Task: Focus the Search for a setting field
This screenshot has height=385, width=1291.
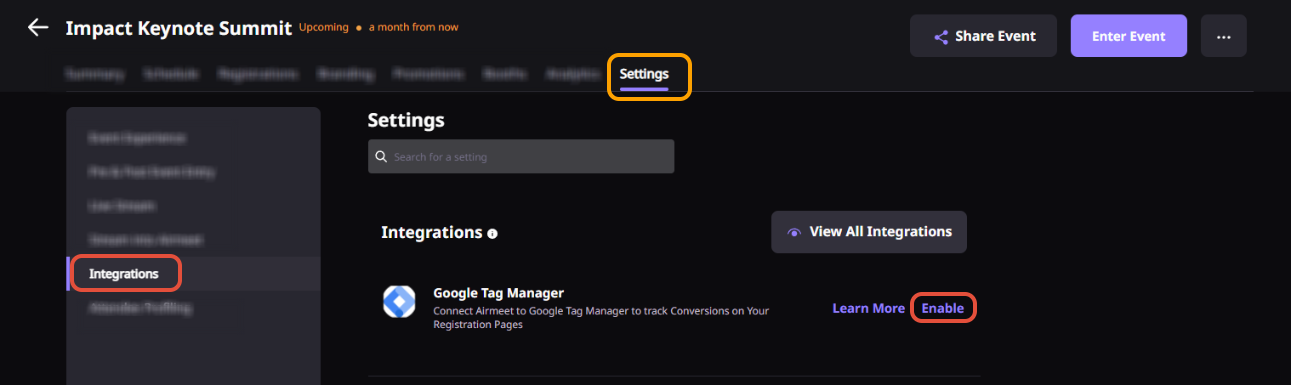Action: [521, 157]
